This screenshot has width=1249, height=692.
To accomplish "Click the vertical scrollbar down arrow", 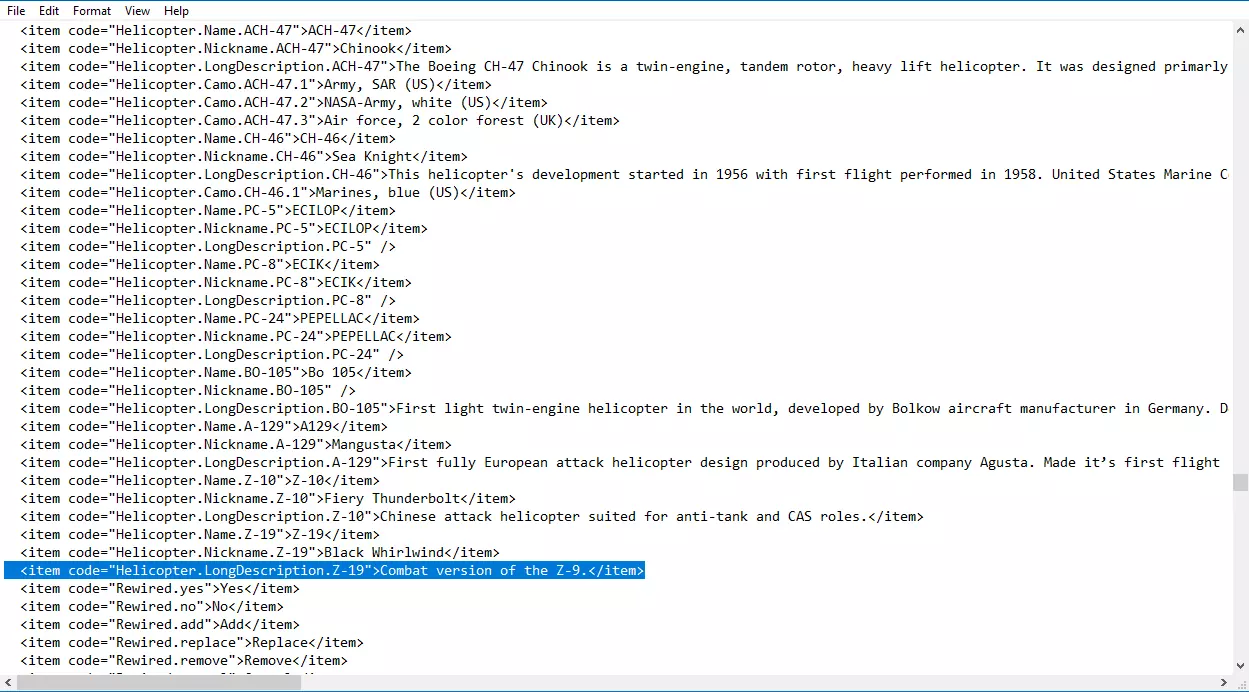I will tap(1240, 667).
